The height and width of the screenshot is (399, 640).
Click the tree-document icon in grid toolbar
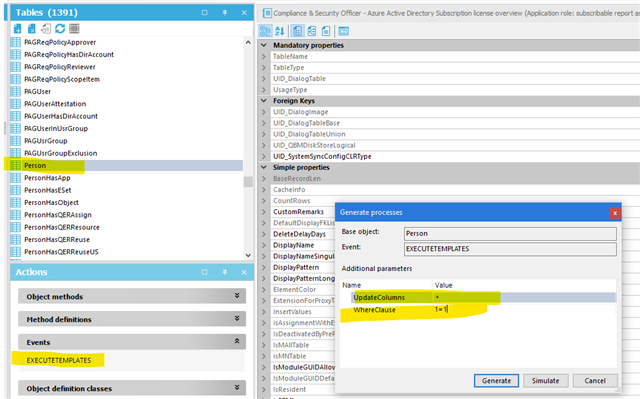(312, 31)
